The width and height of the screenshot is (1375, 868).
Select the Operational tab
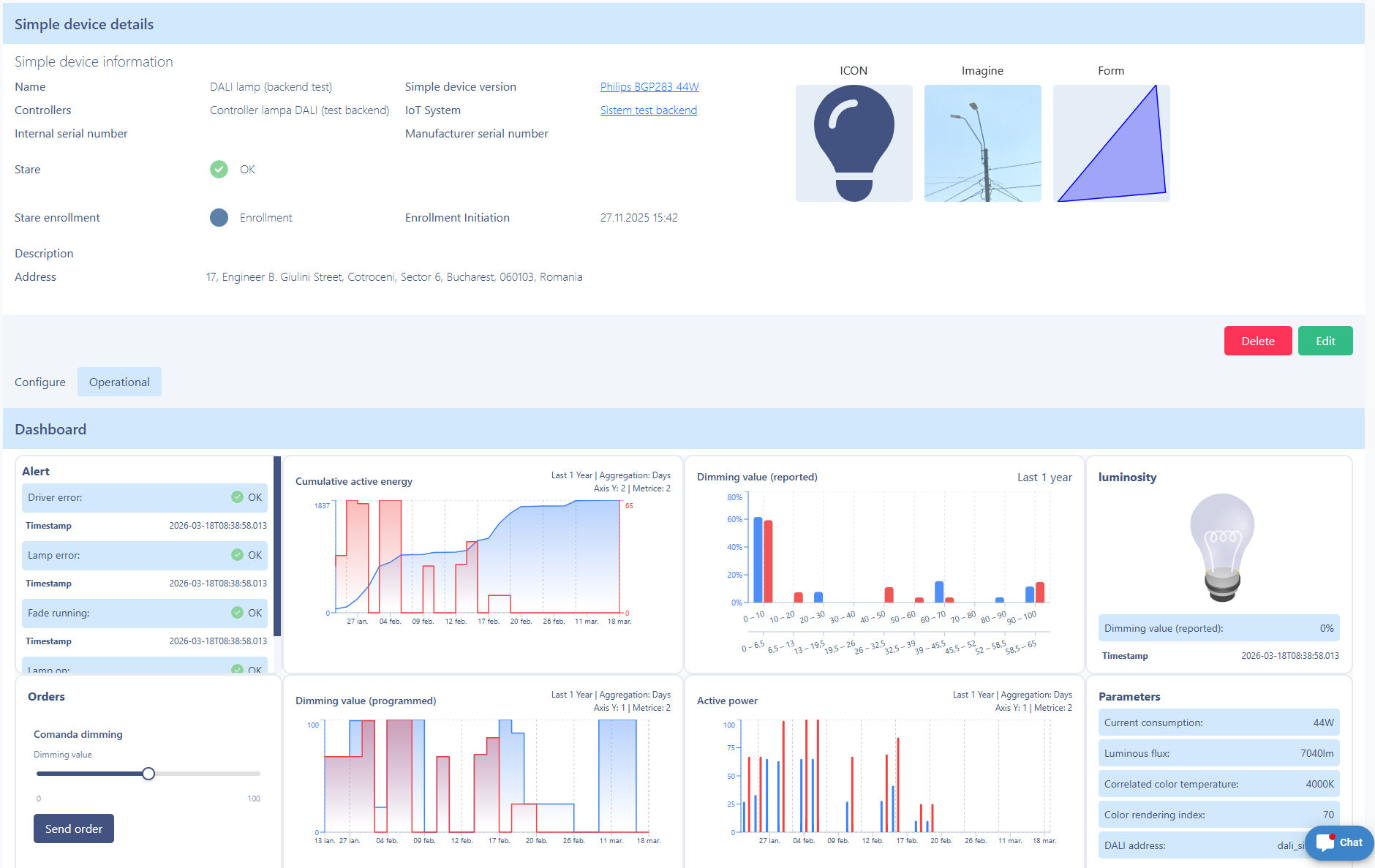click(119, 382)
